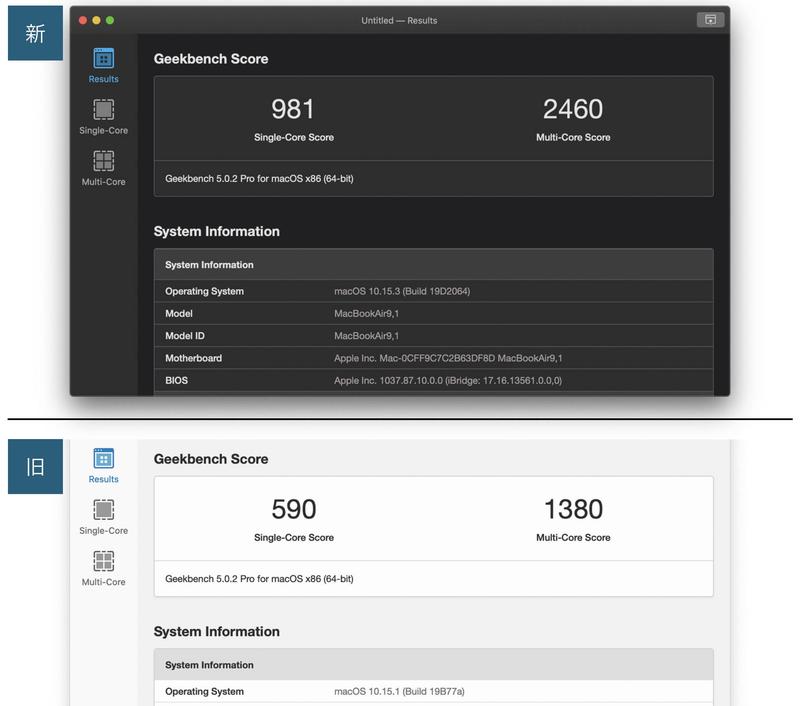Open Single-Core view in the light window sidebar
Image resolution: width=800 pixels, height=706 pixels.
click(103, 511)
